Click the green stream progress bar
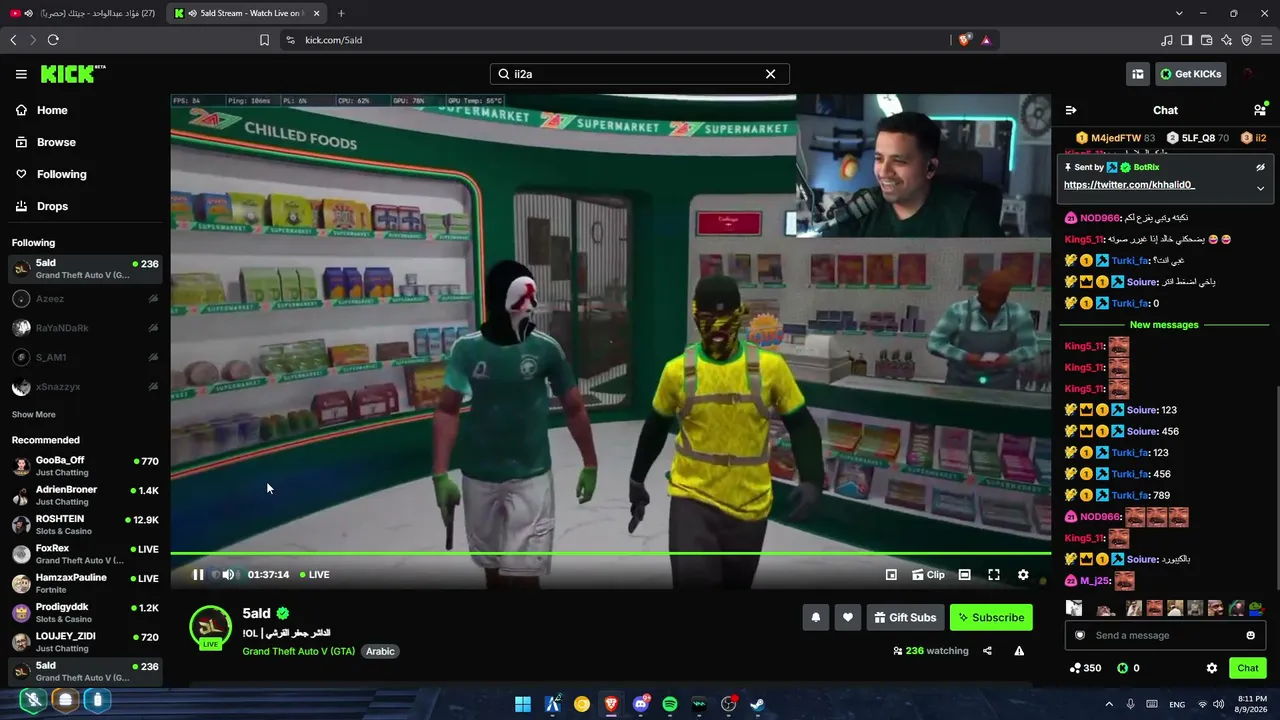The width and height of the screenshot is (1280, 720). pyautogui.click(x=610, y=553)
